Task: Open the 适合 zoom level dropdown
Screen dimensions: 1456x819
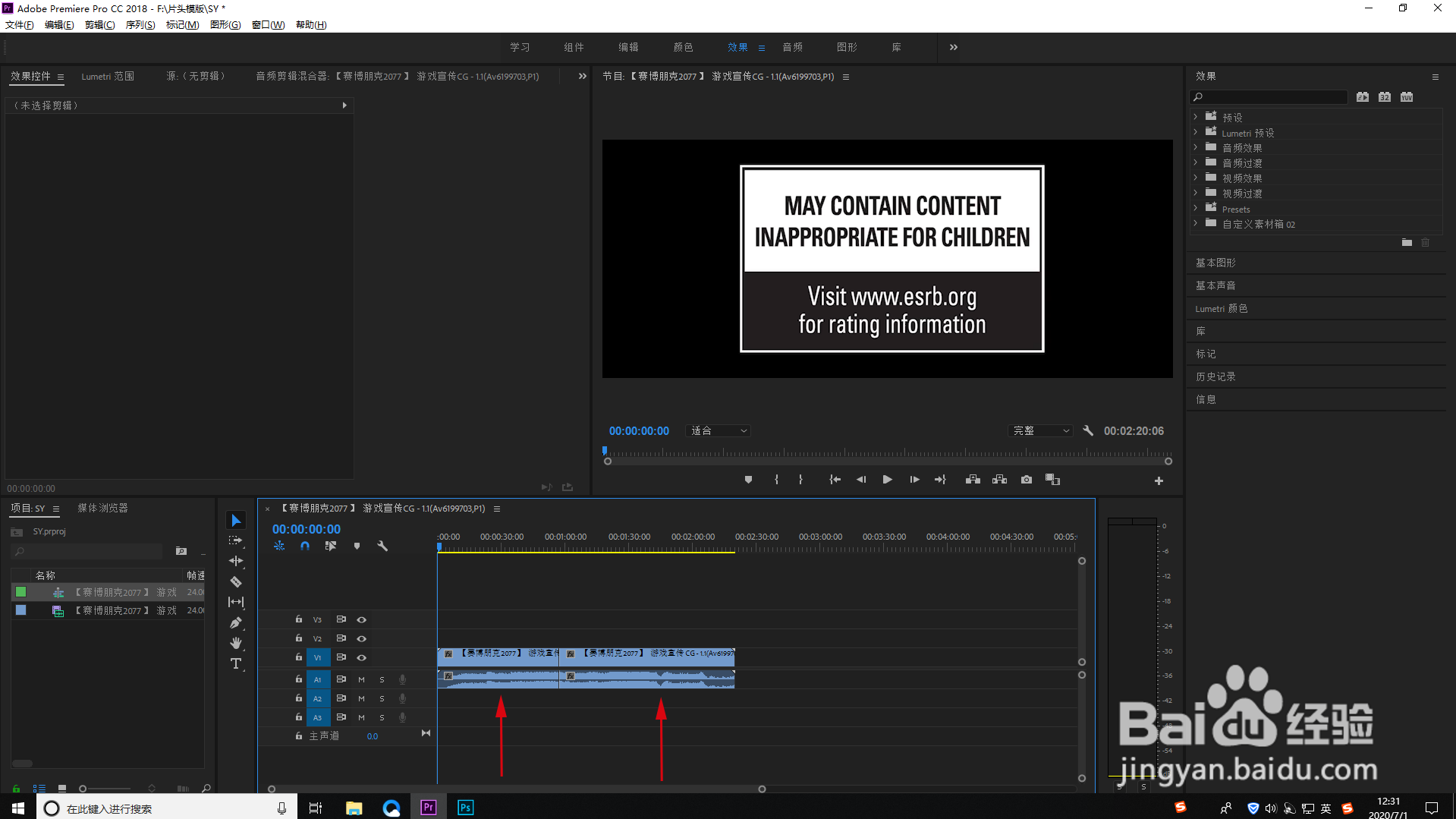Action: pos(718,431)
